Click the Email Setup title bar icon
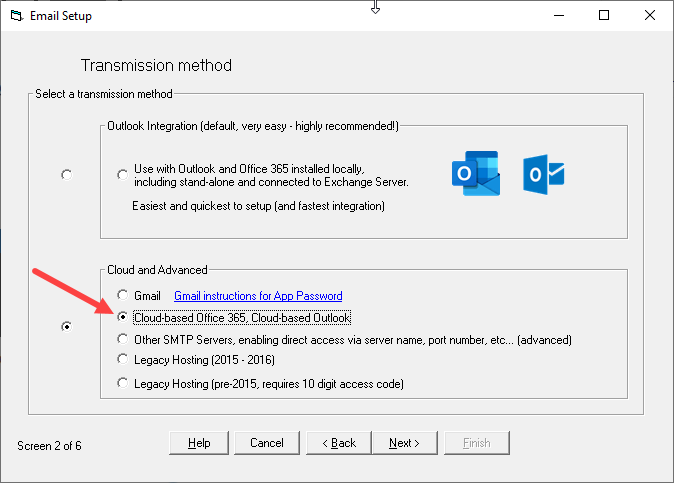Viewport: 674px width, 483px height. (x=16, y=16)
